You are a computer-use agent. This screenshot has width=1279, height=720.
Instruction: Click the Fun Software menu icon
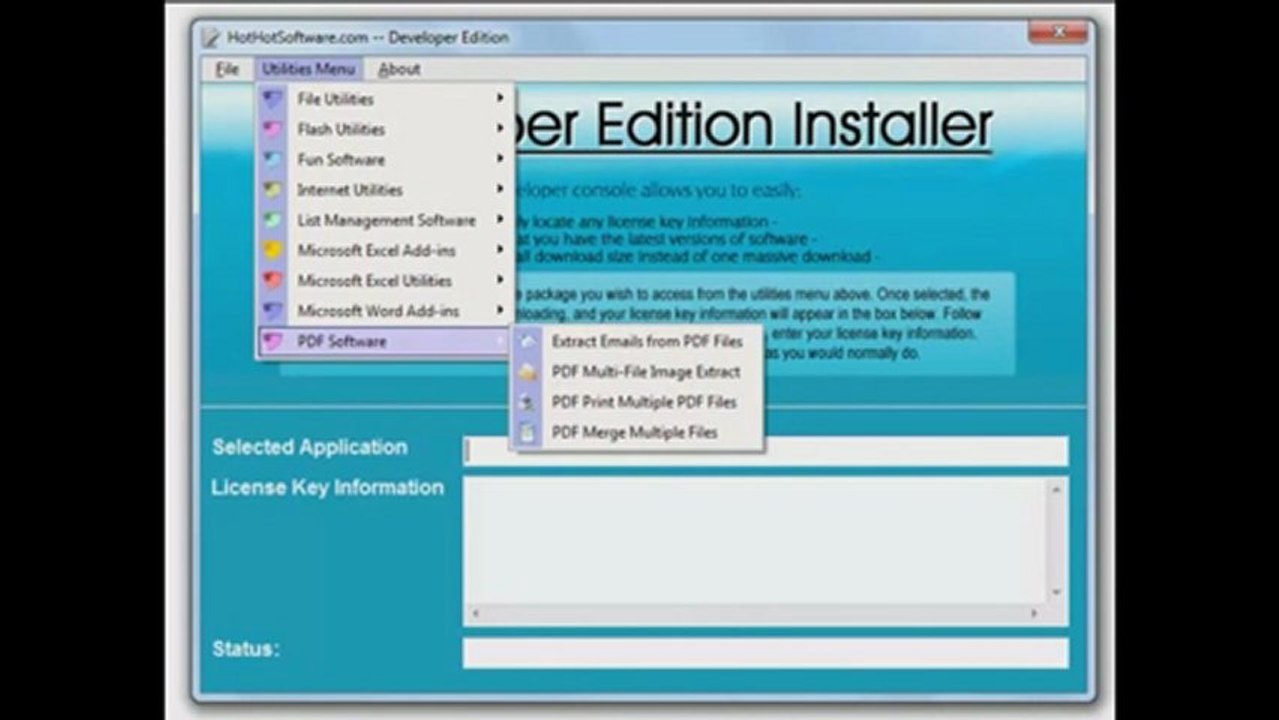tap(272, 159)
